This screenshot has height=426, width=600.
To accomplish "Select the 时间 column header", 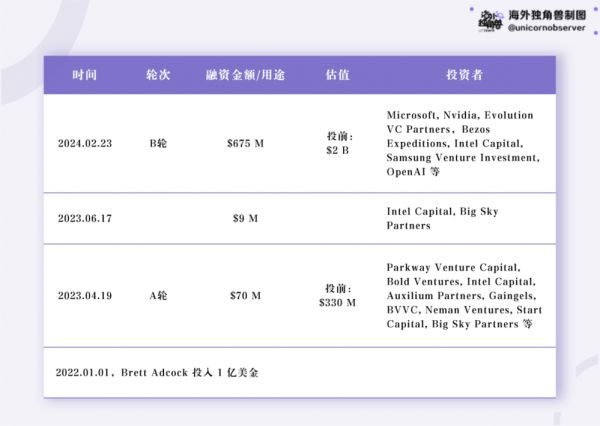I will [x=85, y=76].
